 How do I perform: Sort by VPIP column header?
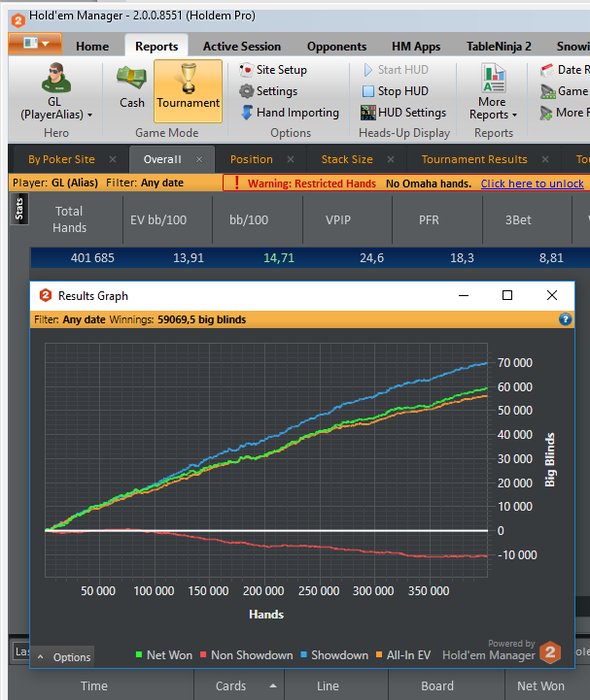(x=338, y=220)
